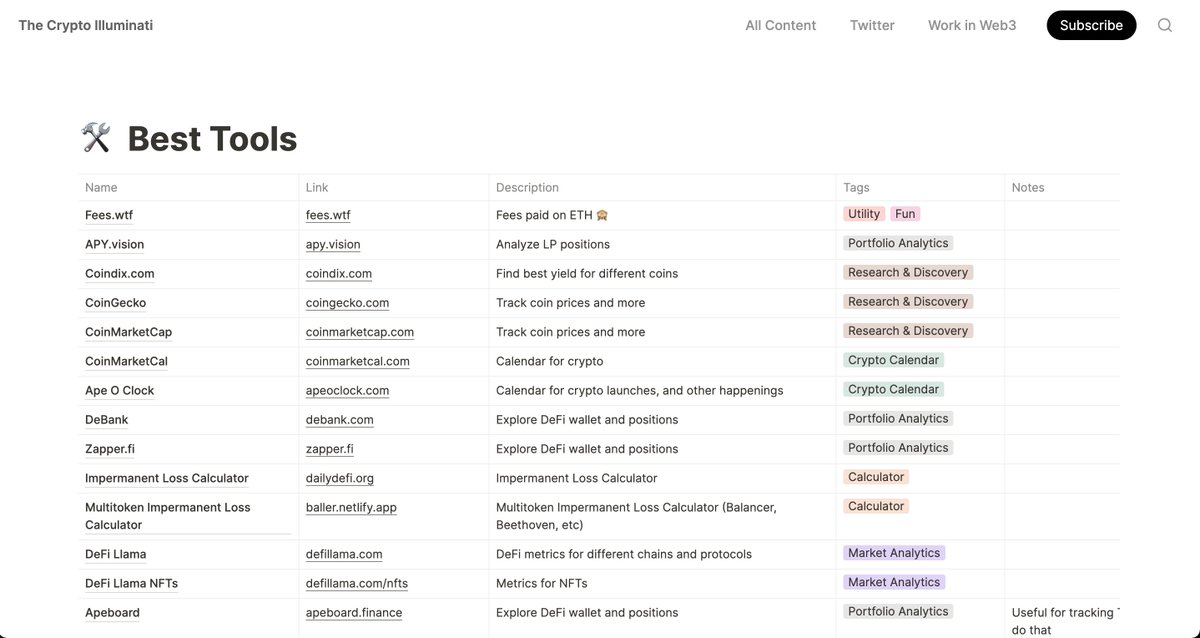Click Portfolio Analytics tag for Apeboard
This screenshot has height=638, width=1200.
pos(898,611)
